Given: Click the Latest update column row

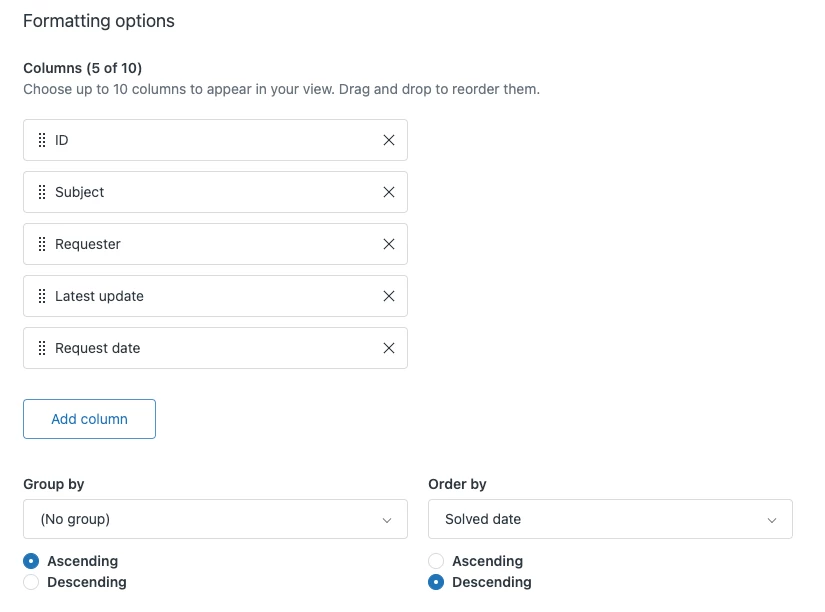Looking at the screenshot, I should (215, 296).
